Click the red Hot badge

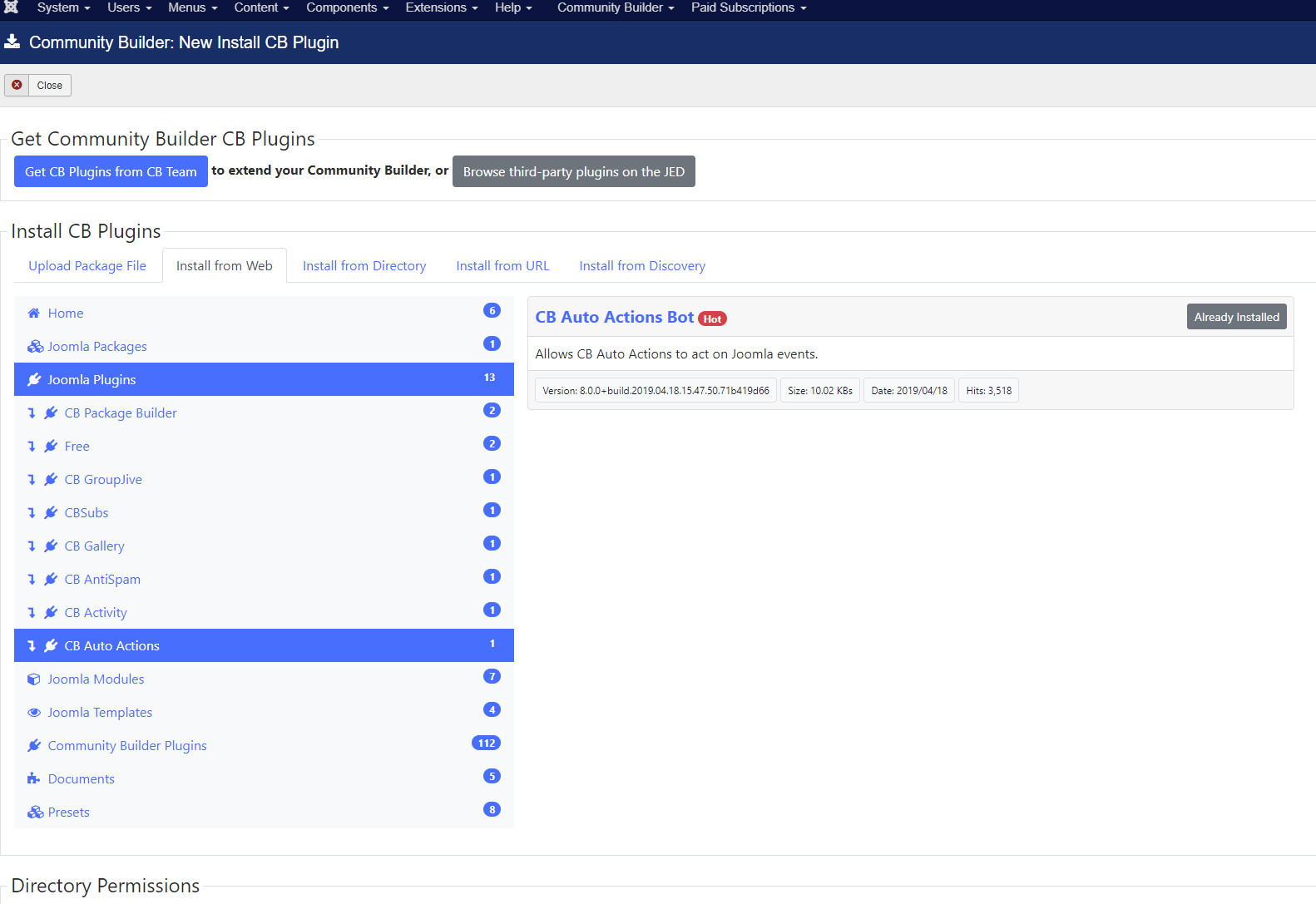pyautogui.click(x=712, y=319)
